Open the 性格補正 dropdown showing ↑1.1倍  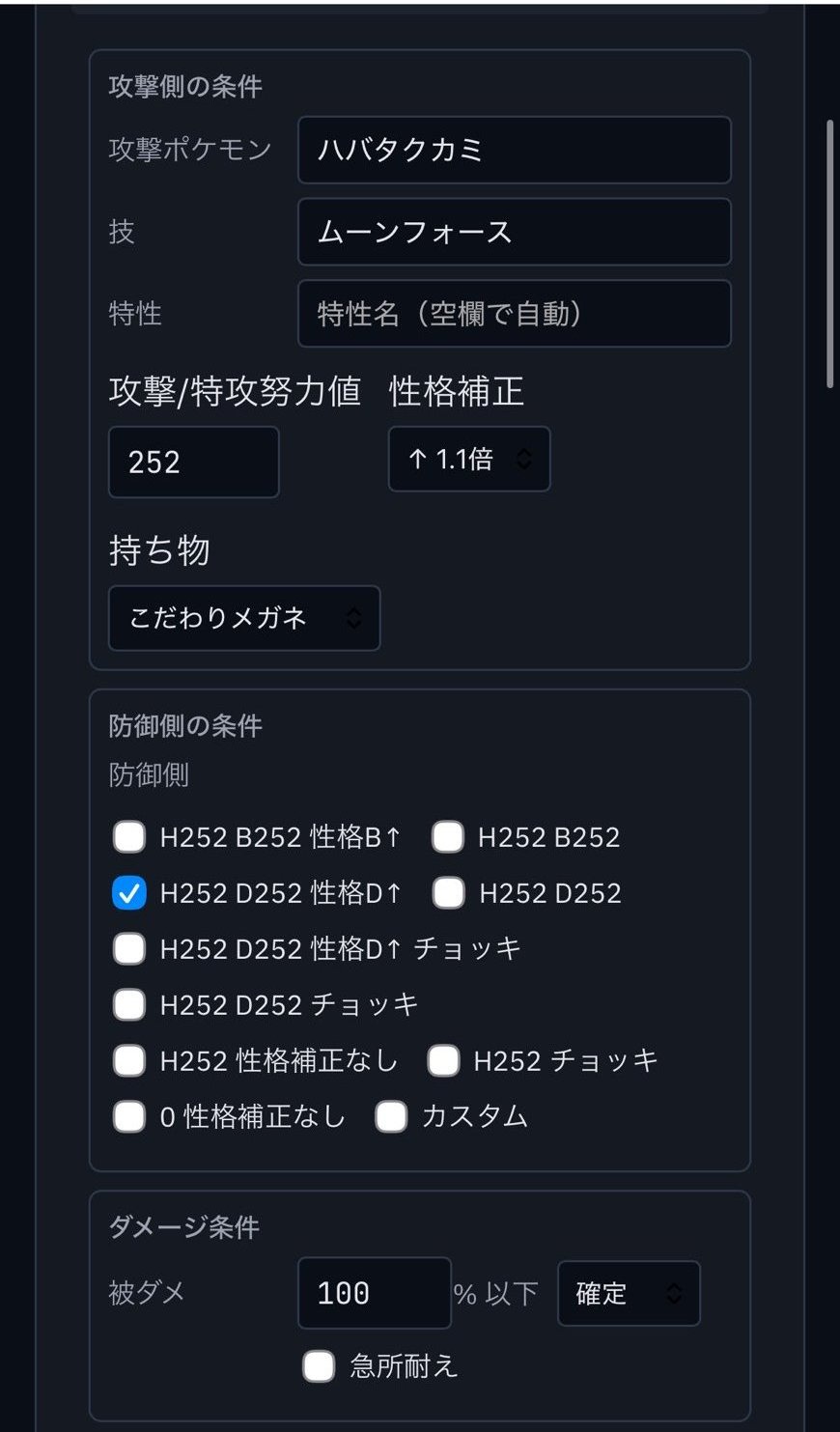point(468,460)
